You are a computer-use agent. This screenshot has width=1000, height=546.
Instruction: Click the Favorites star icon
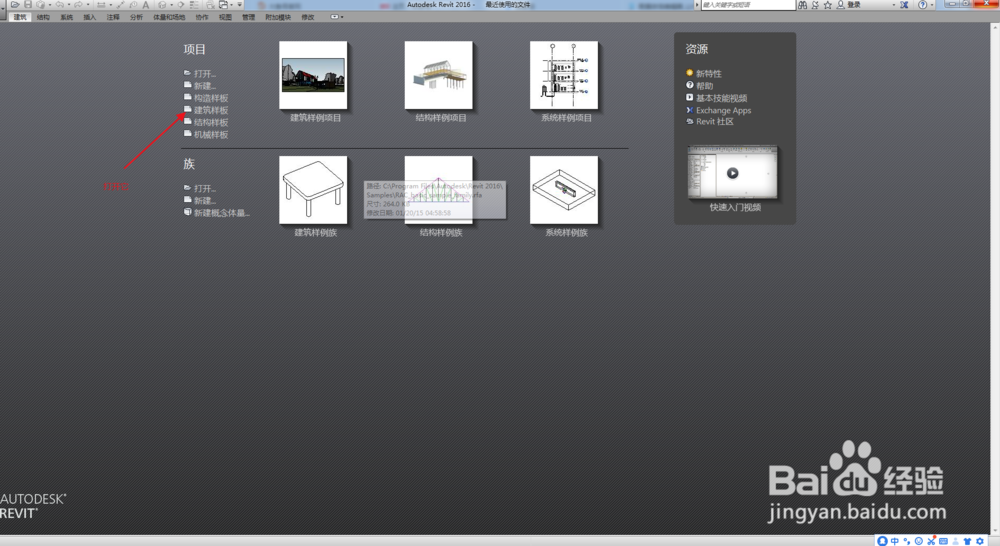[828, 4]
